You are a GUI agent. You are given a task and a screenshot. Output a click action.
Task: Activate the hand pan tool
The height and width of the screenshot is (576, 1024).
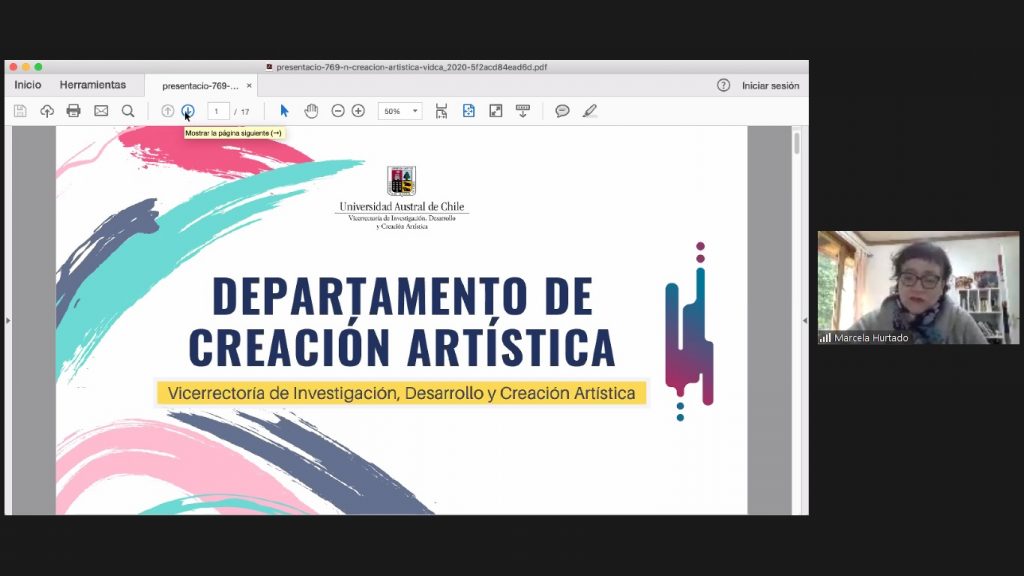[312, 111]
